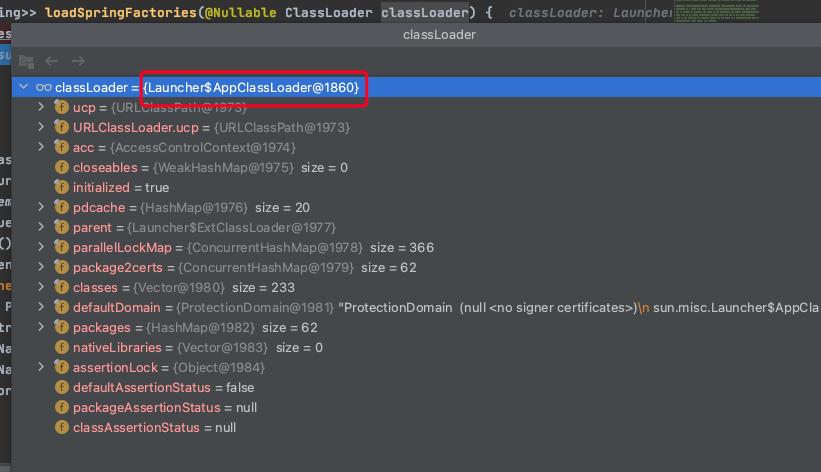Collapse the classLoader root node
This screenshot has height=472, width=821.
click(23, 88)
